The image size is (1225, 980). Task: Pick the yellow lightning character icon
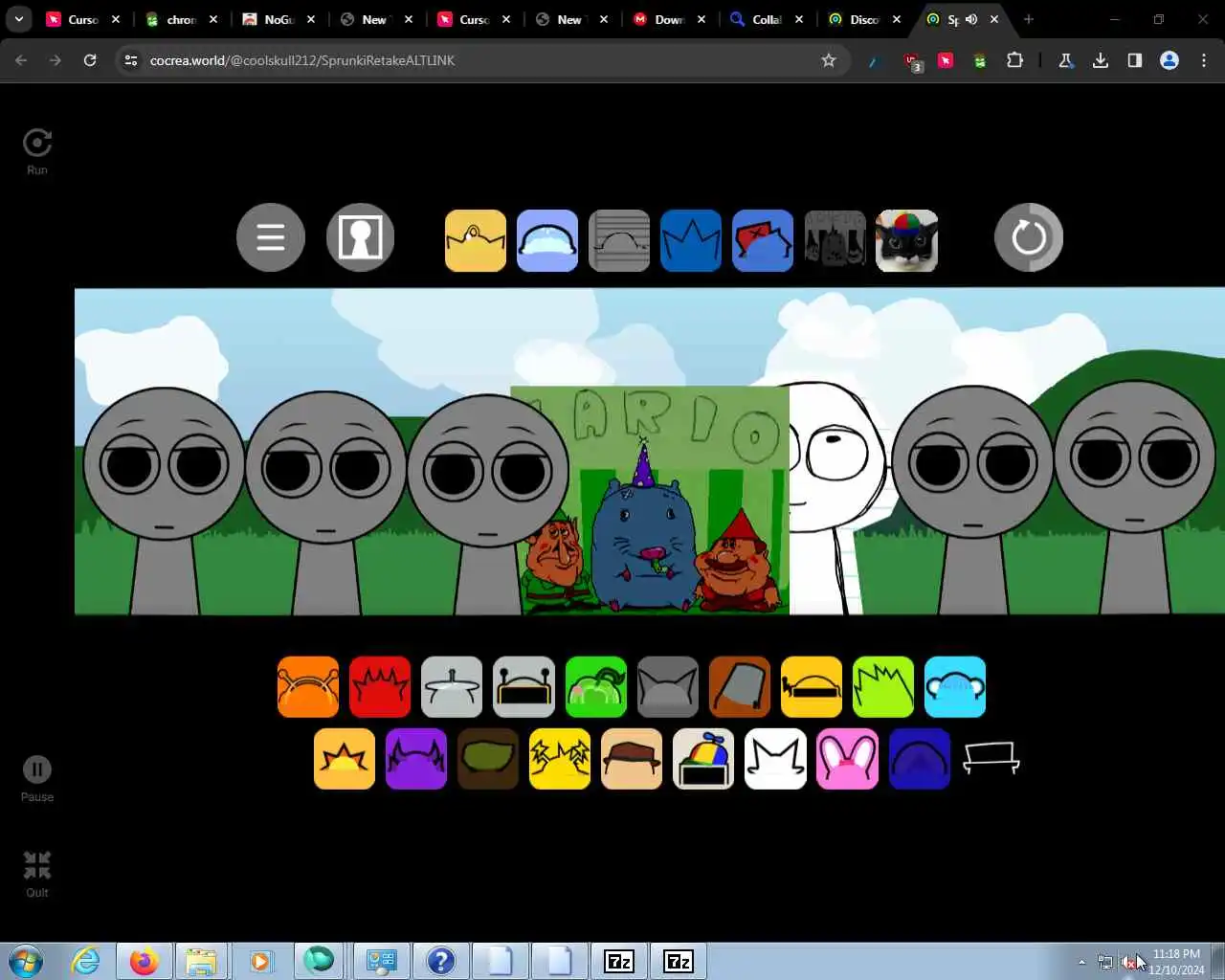click(x=560, y=759)
